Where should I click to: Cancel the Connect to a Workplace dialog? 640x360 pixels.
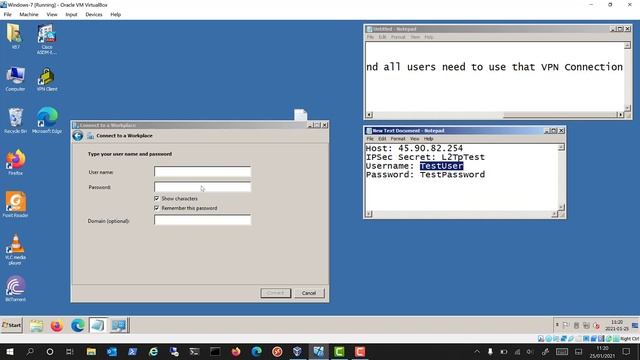tap(309, 293)
